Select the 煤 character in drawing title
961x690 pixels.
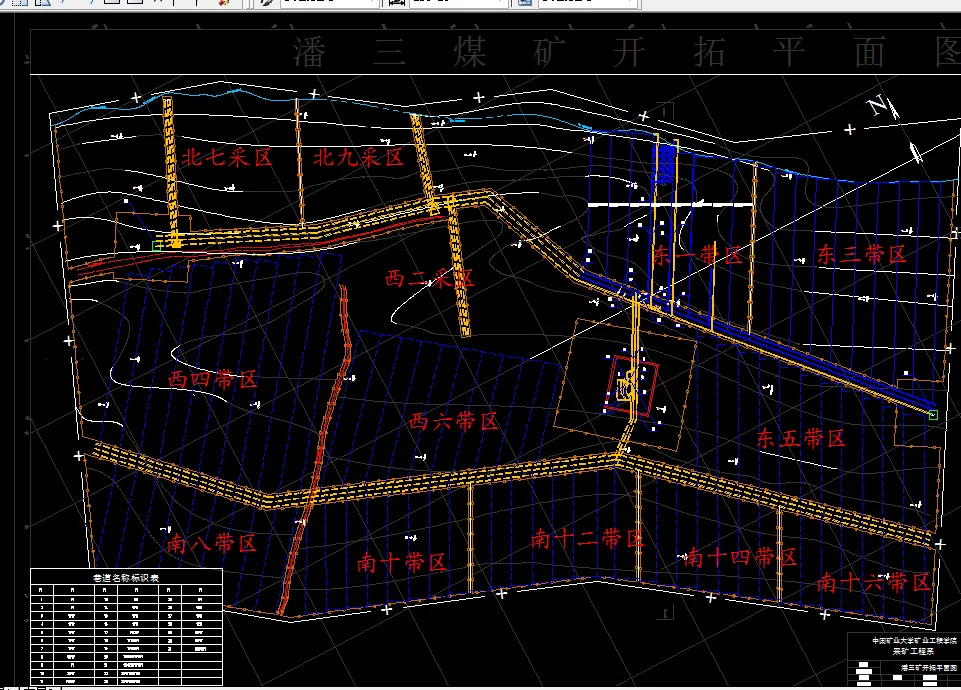click(x=469, y=52)
